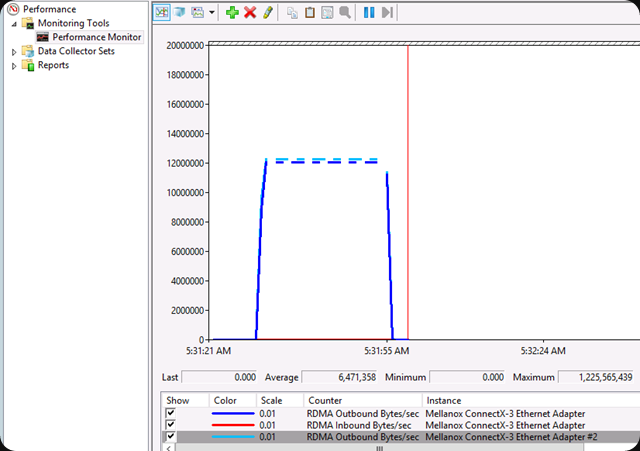Image resolution: width=640 pixels, height=451 pixels.
Task: Collapse Monitoring Tools tree node
Action: (x=14, y=24)
